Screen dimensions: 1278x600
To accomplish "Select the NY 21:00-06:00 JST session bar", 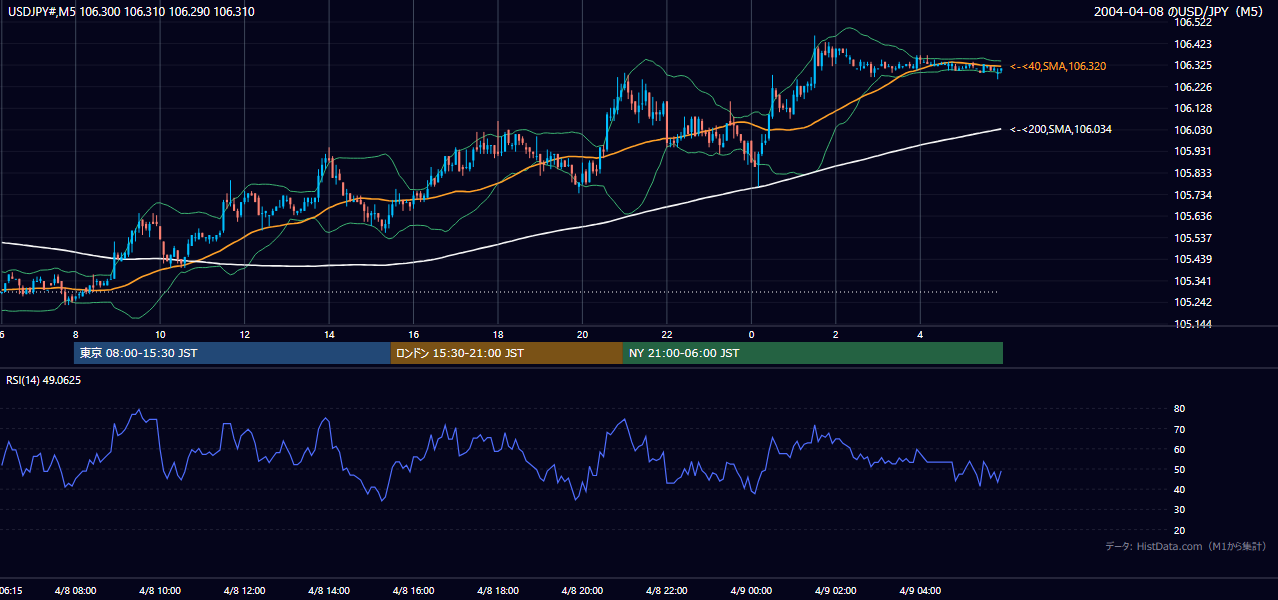I will point(813,353).
